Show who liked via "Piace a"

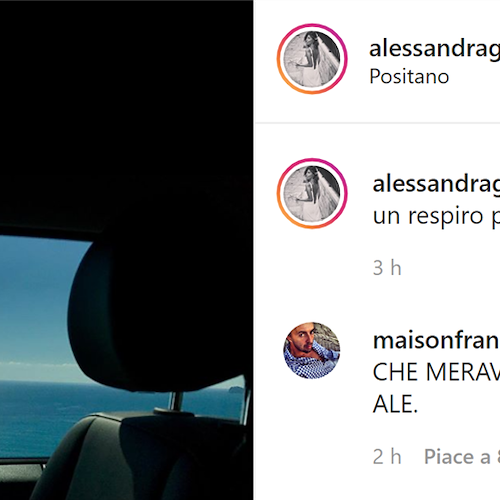coord(462,456)
